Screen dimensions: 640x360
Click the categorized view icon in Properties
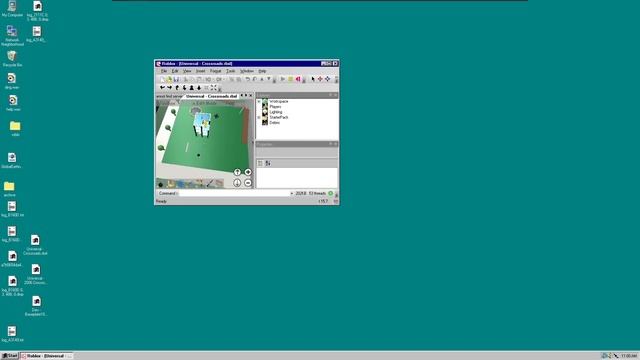260,163
